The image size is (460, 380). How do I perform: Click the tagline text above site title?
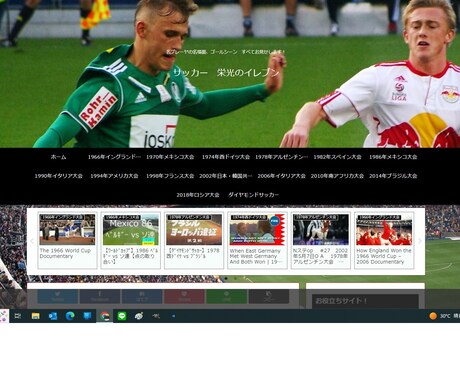coord(226,52)
